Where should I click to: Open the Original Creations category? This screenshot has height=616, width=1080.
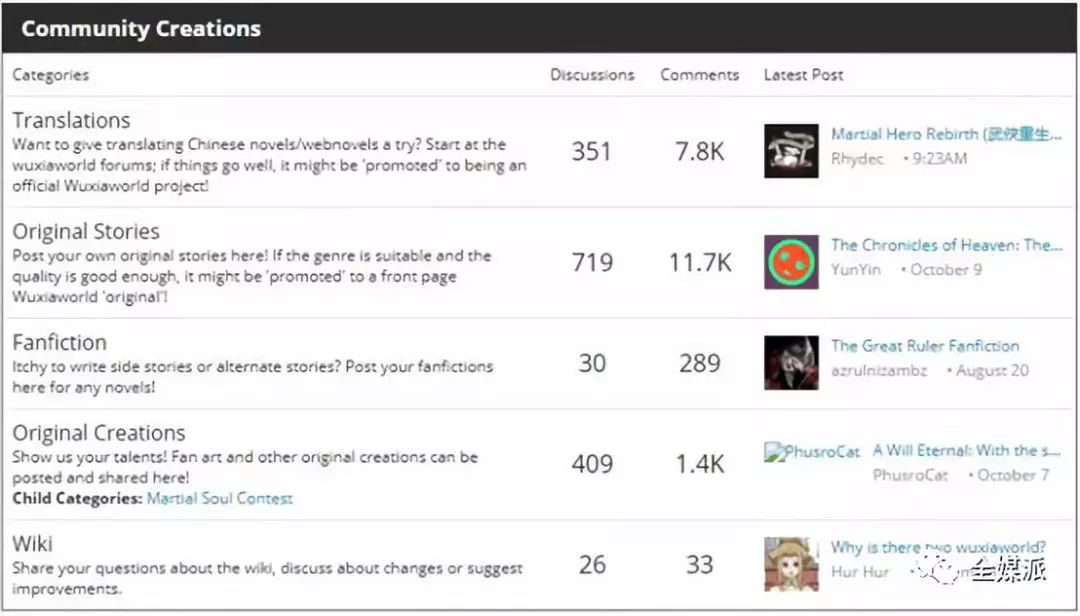[99, 433]
